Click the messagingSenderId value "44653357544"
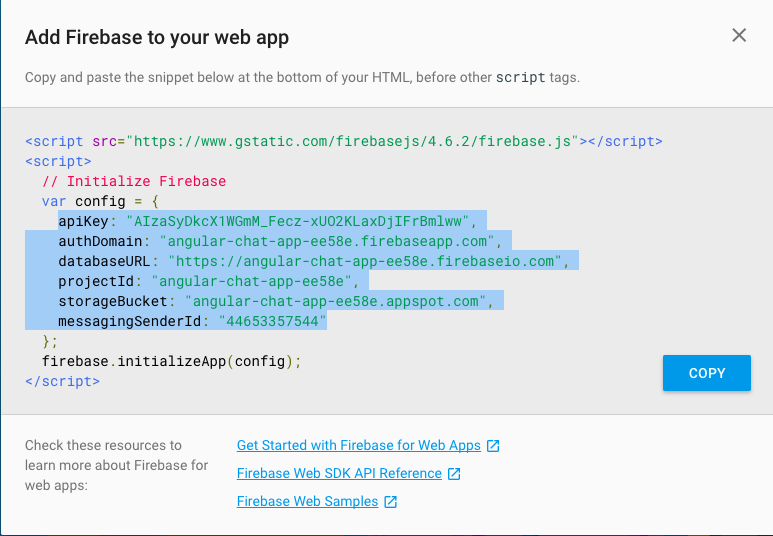 click(x=273, y=322)
